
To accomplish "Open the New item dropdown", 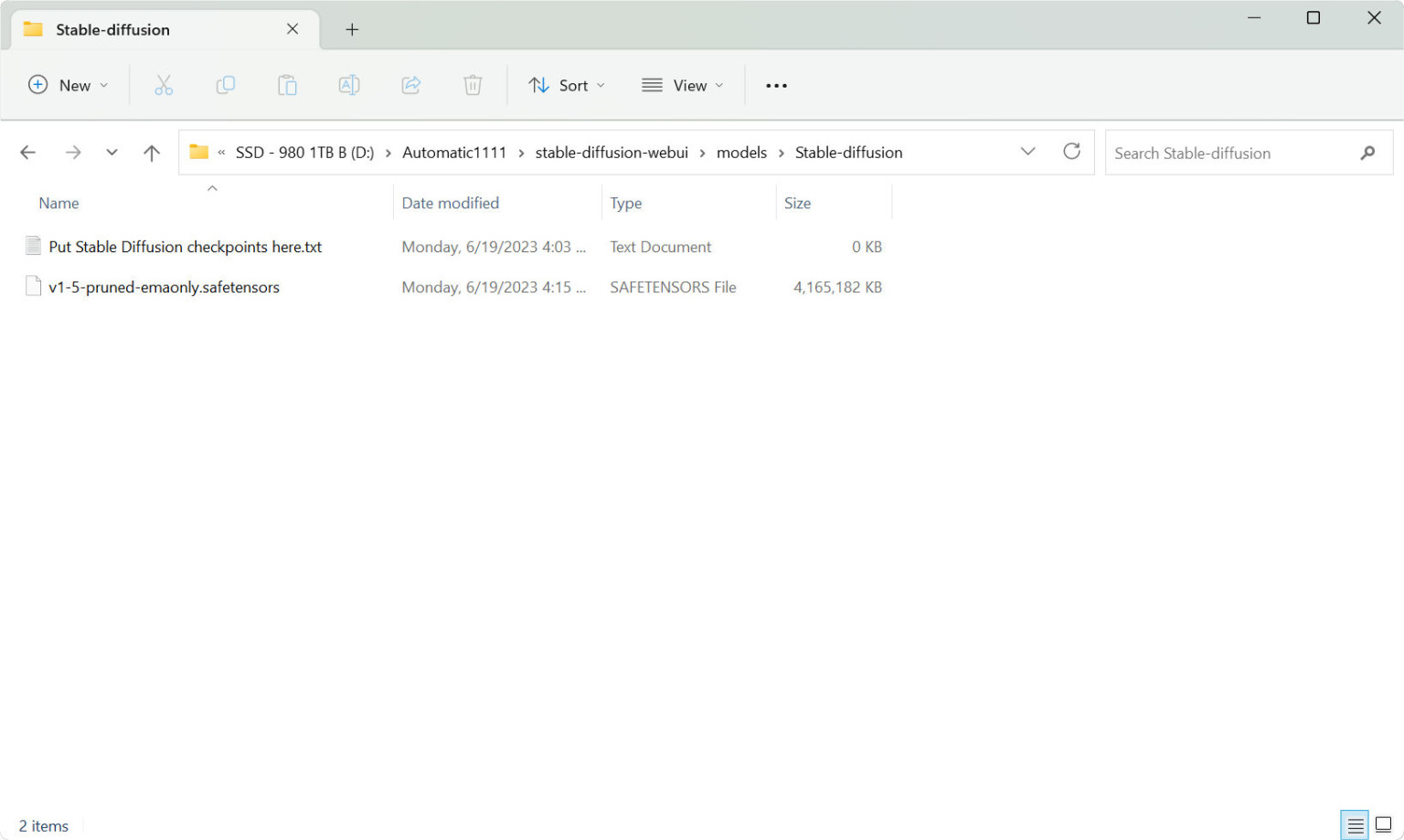I will (69, 85).
